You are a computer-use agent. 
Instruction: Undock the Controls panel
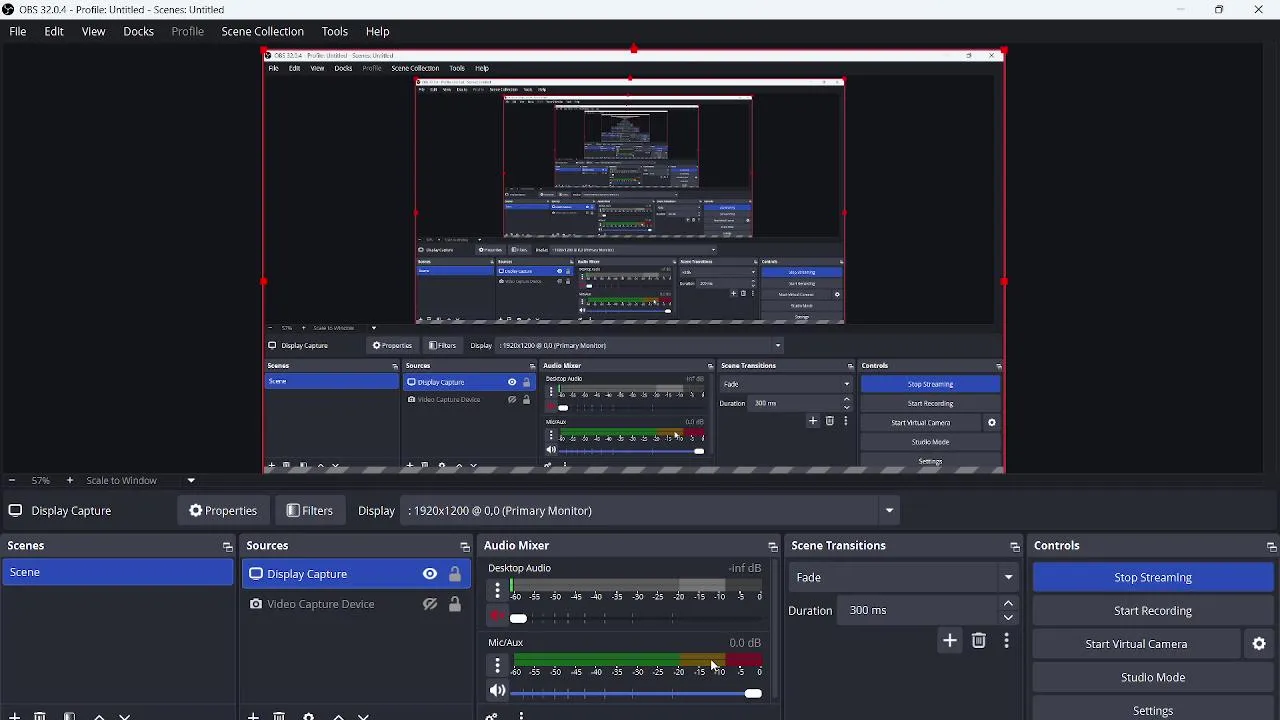tap(1271, 547)
